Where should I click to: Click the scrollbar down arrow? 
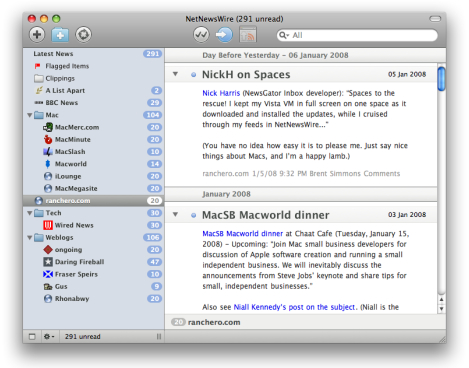[441, 309]
